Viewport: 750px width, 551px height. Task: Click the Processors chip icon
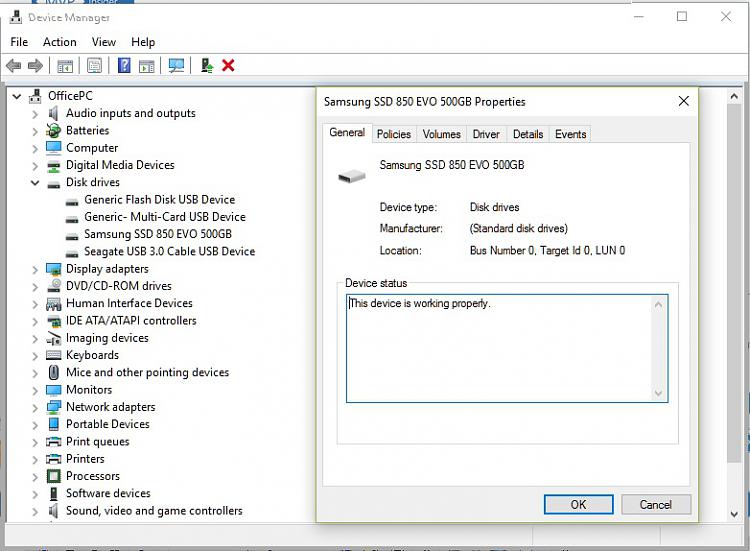pyautogui.click(x=54, y=476)
